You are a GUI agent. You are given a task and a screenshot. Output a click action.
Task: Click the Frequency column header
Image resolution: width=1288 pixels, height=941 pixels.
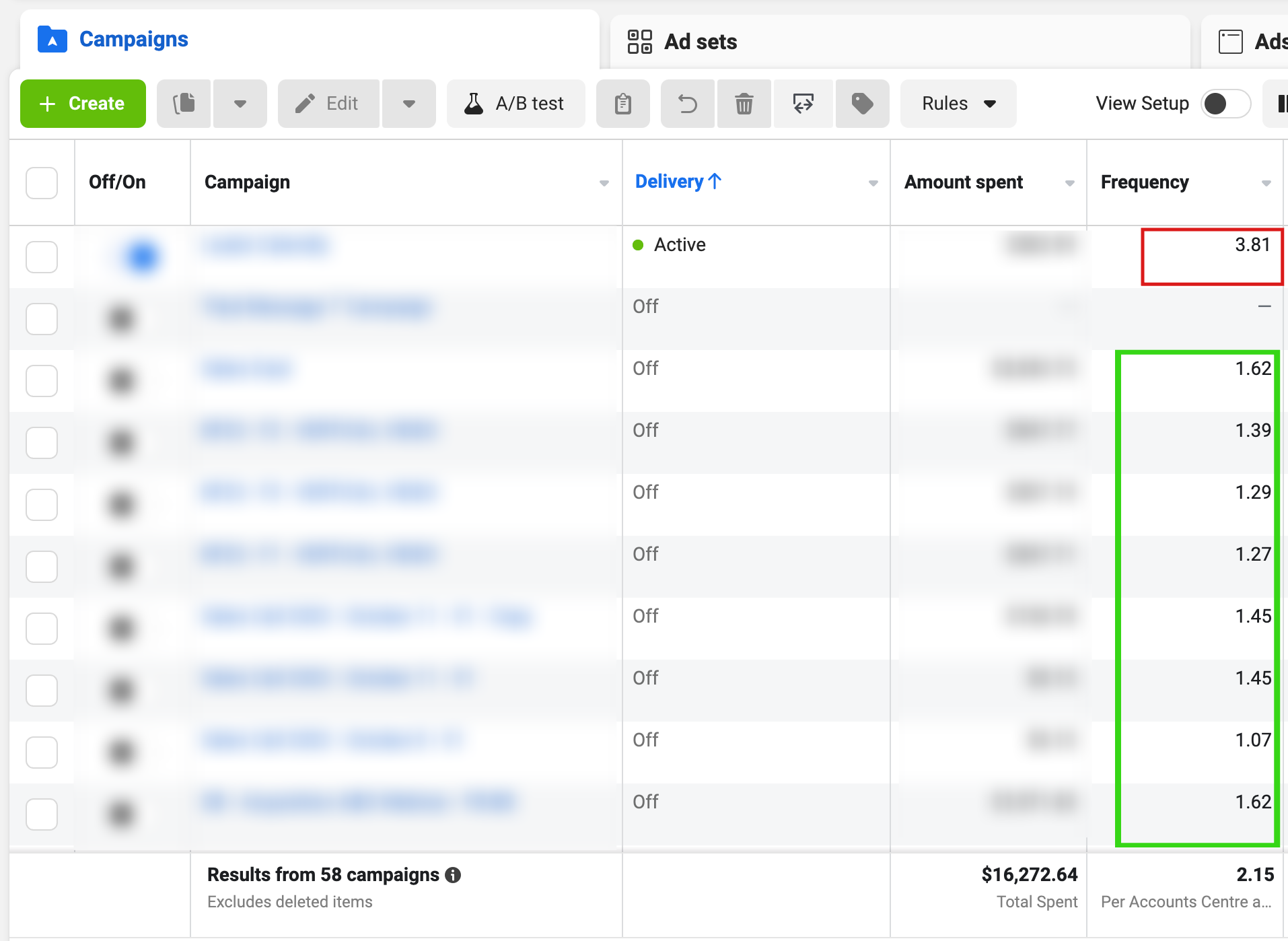[x=1145, y=182]
